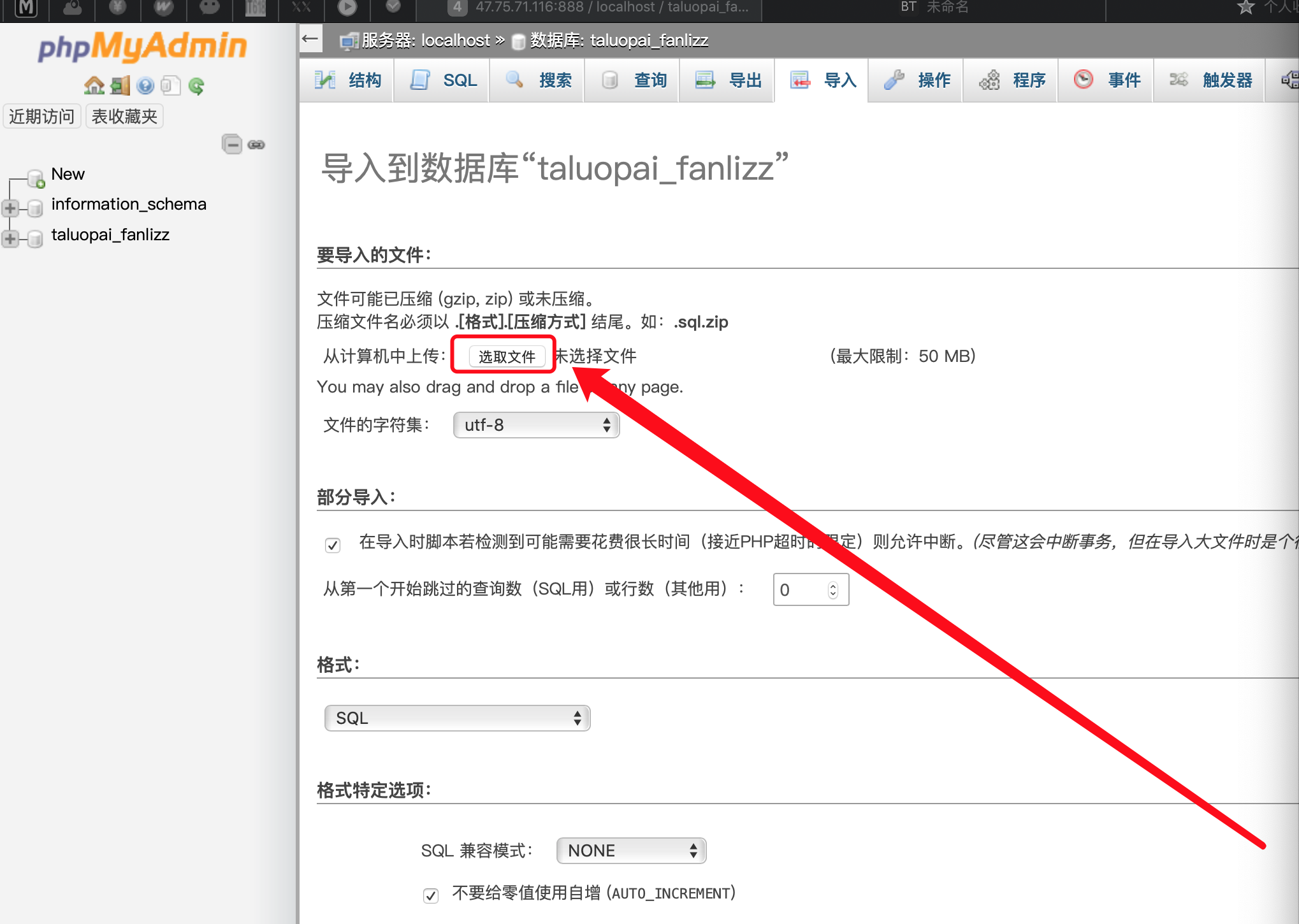Screen dimensions: 1299x924
Task: Click the green reload navigation icon
Action: point(196,85)
